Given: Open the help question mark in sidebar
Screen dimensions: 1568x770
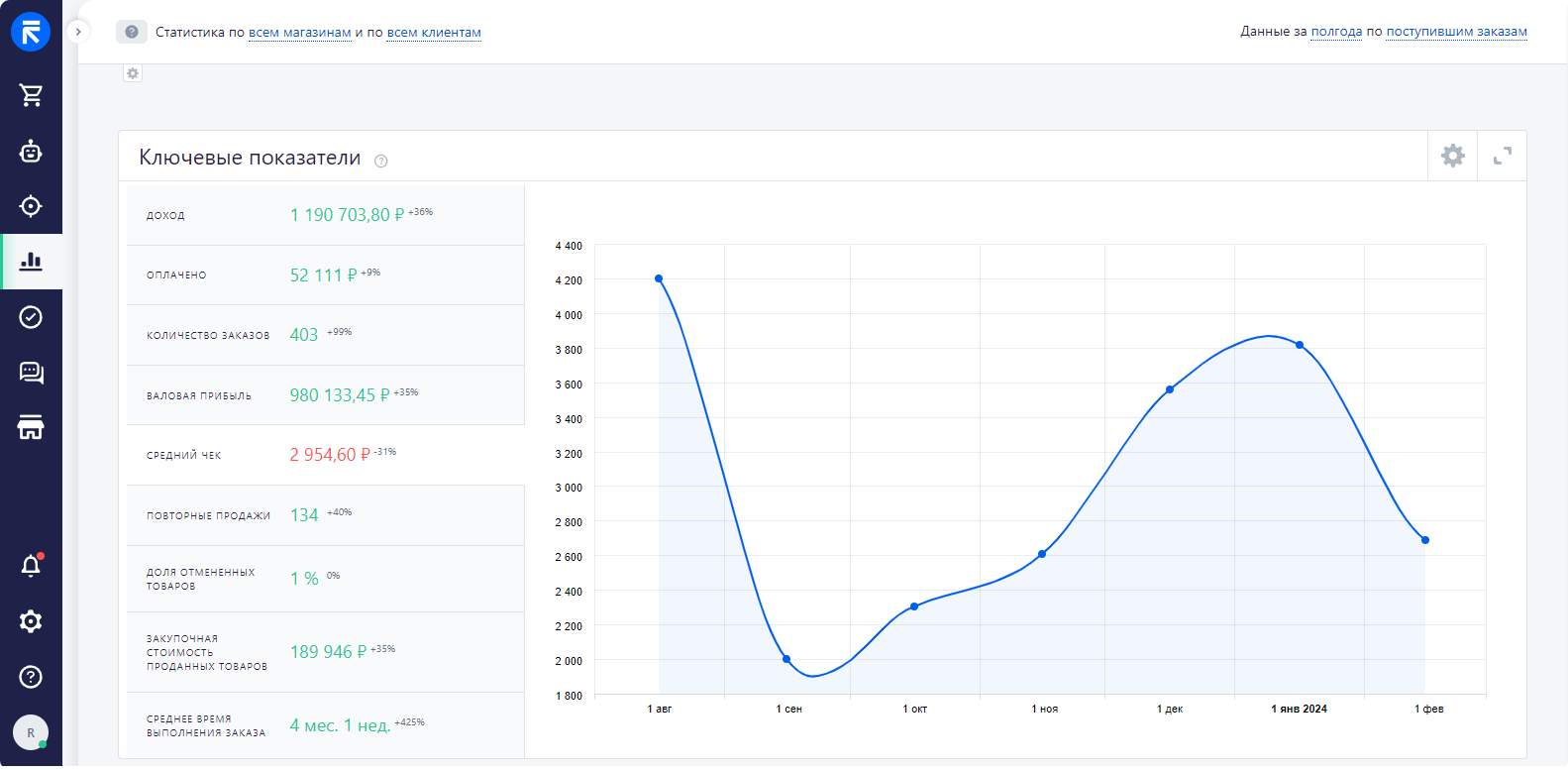Looking at the screenshot, I should click(31, 677).
